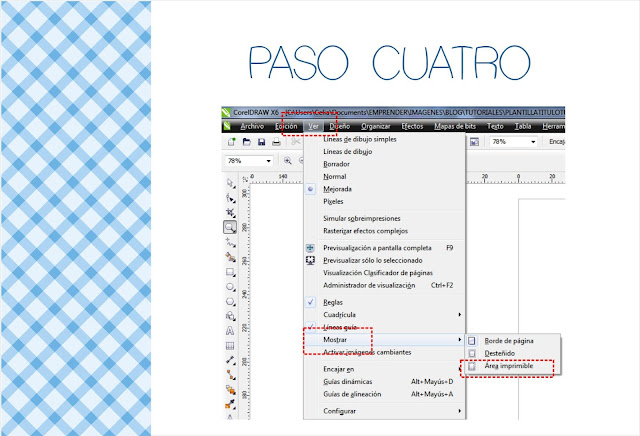
Task: Select the Freehand tool
Action: coord(230,242)
